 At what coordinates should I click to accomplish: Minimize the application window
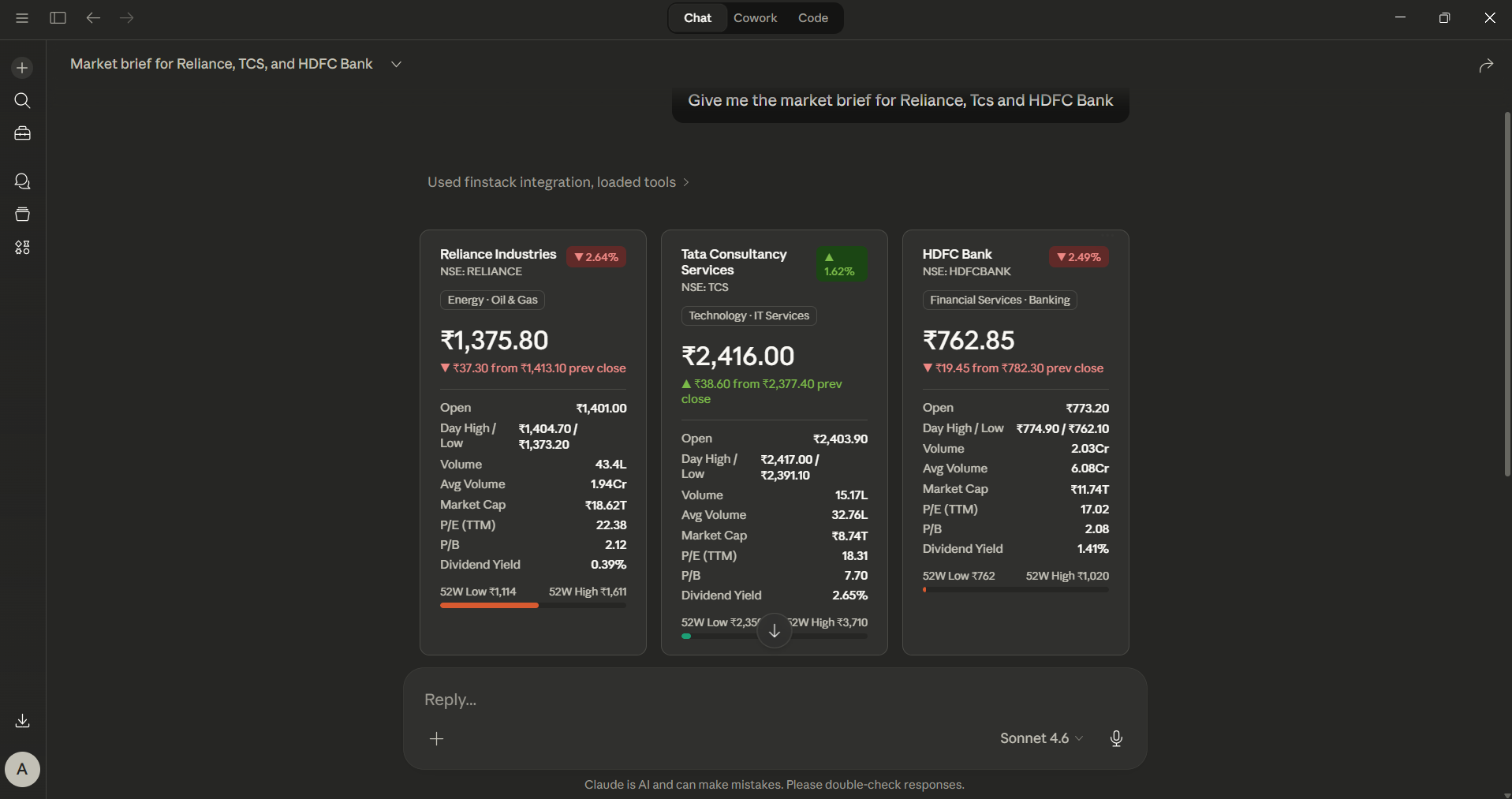pyautogui.click(x=1400, y=17)
